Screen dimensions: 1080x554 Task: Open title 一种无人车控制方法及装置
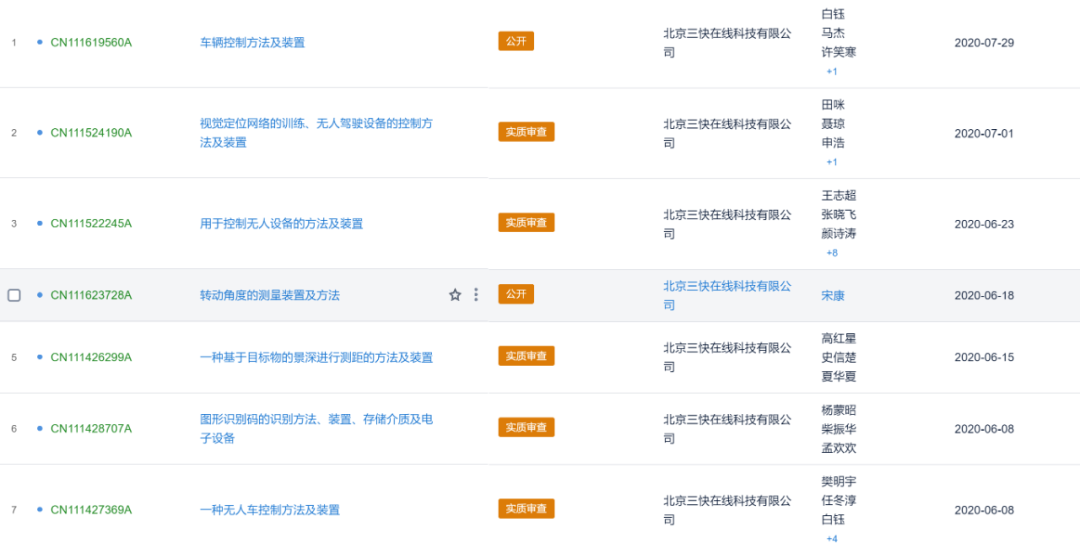(270, 510)
